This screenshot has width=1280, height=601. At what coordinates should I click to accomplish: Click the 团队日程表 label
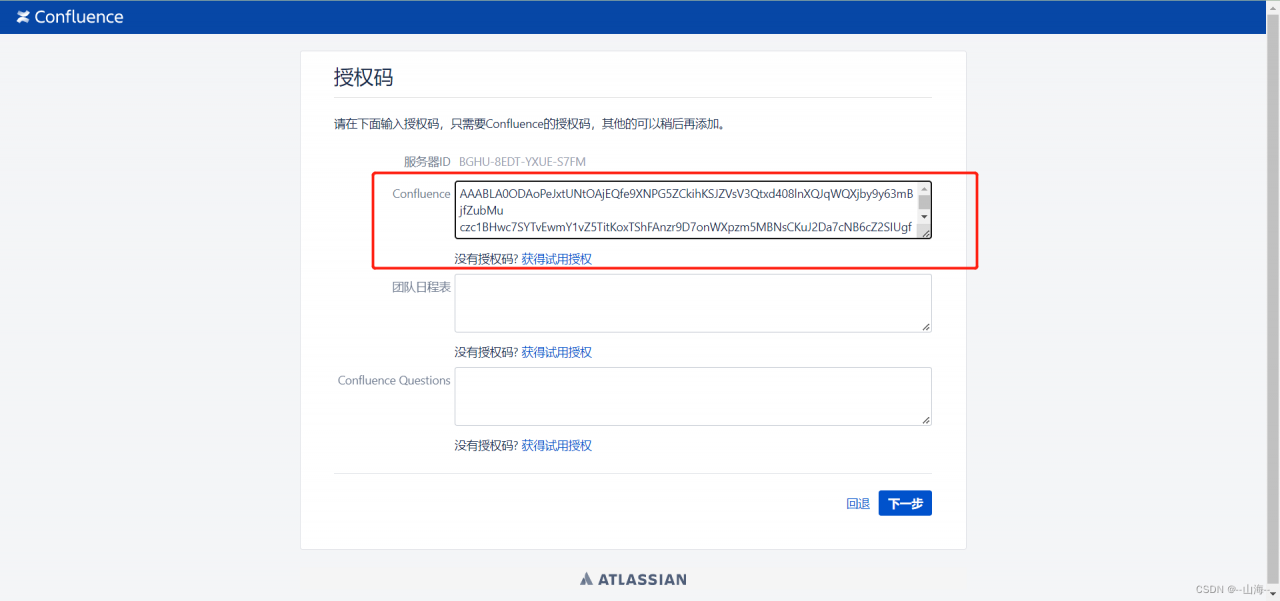pos(421,287)
